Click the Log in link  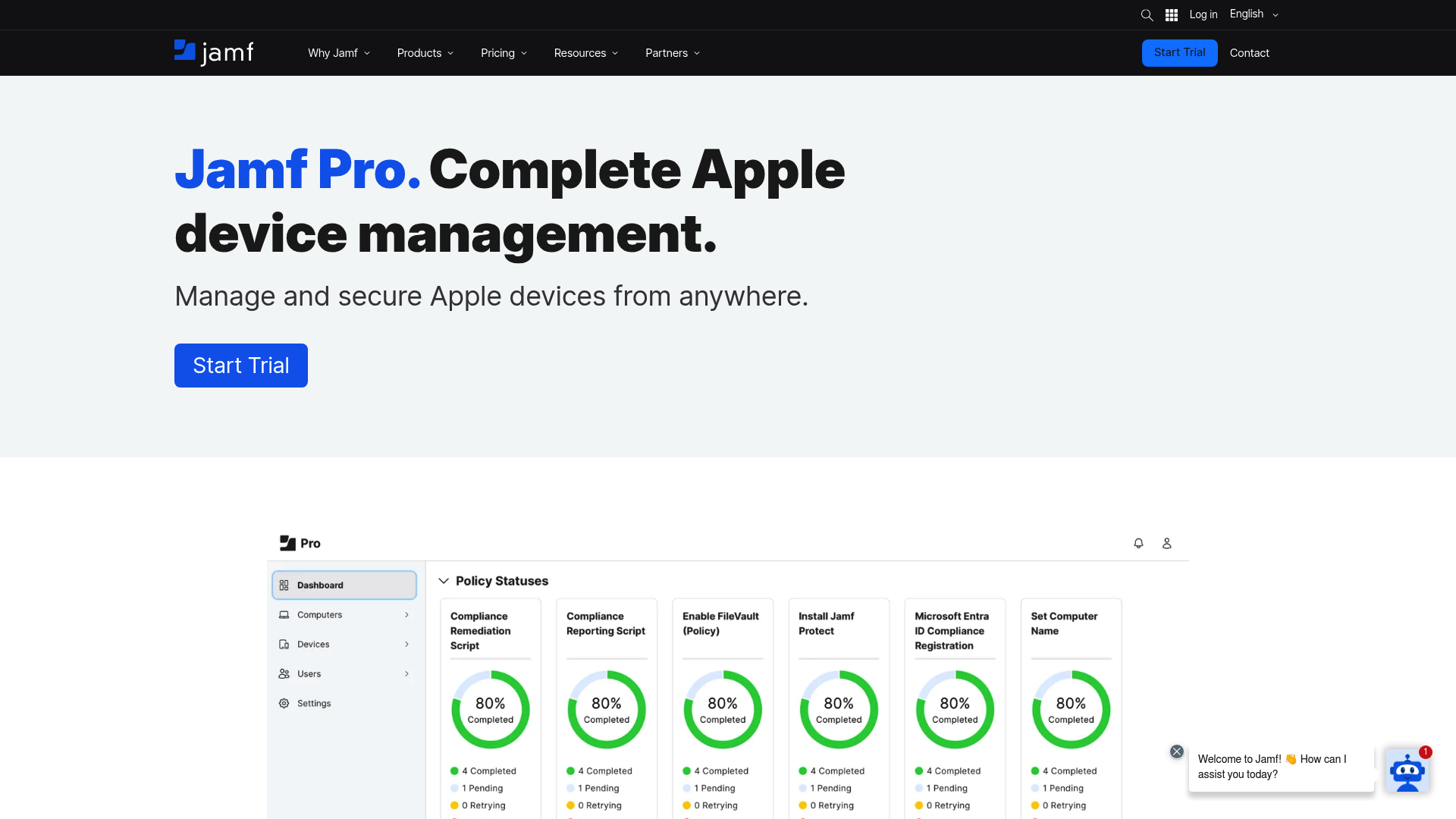click(x=1203, y=14)
